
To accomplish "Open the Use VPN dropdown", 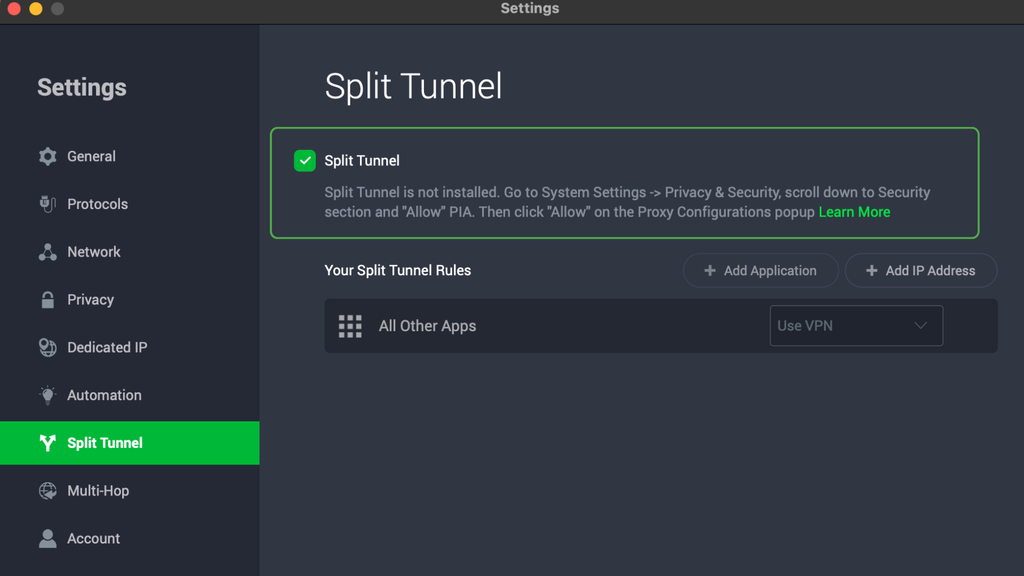I will [x=856, y=326].
